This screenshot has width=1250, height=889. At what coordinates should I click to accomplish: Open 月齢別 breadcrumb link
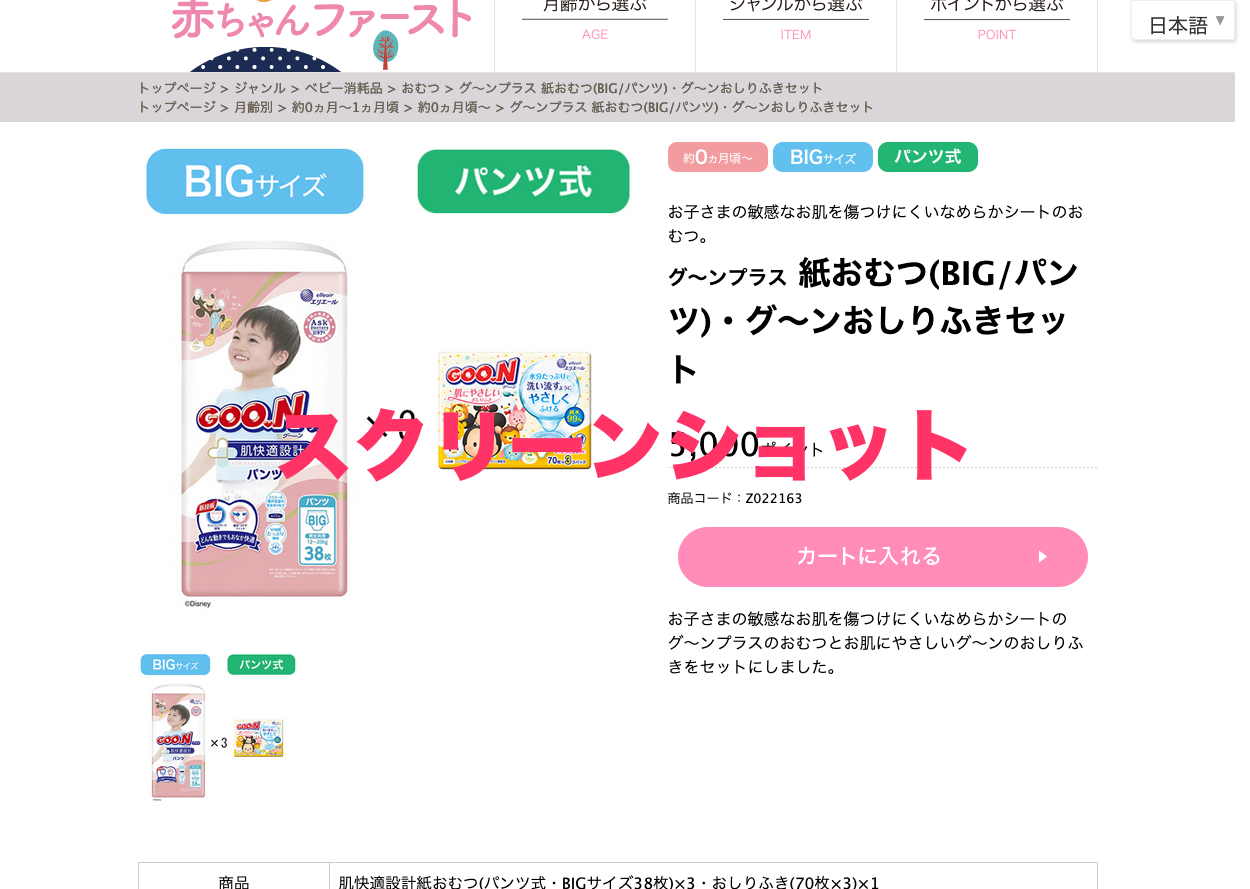(253, 107)
